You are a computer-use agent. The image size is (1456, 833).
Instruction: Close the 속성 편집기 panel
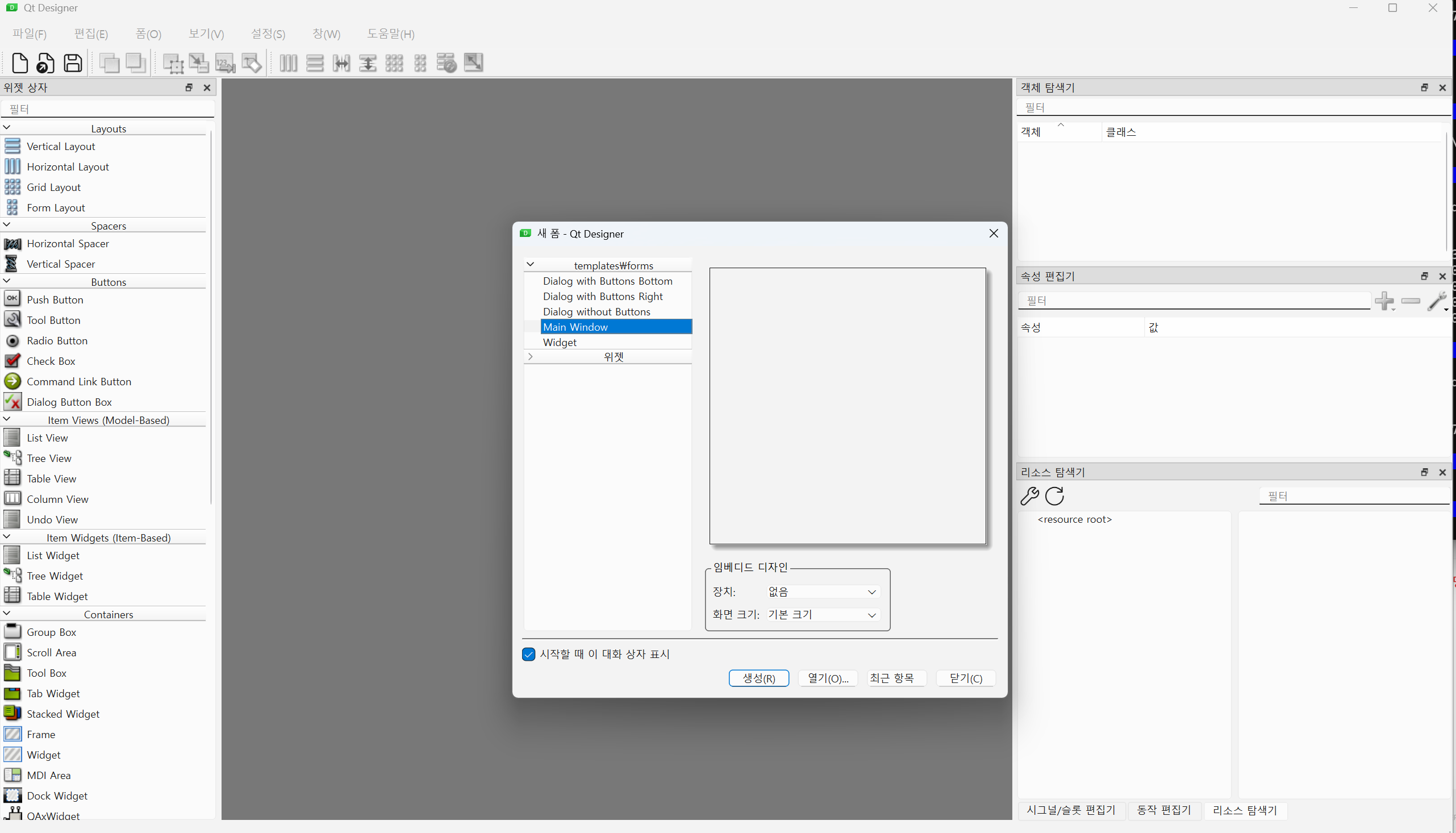1442,276
